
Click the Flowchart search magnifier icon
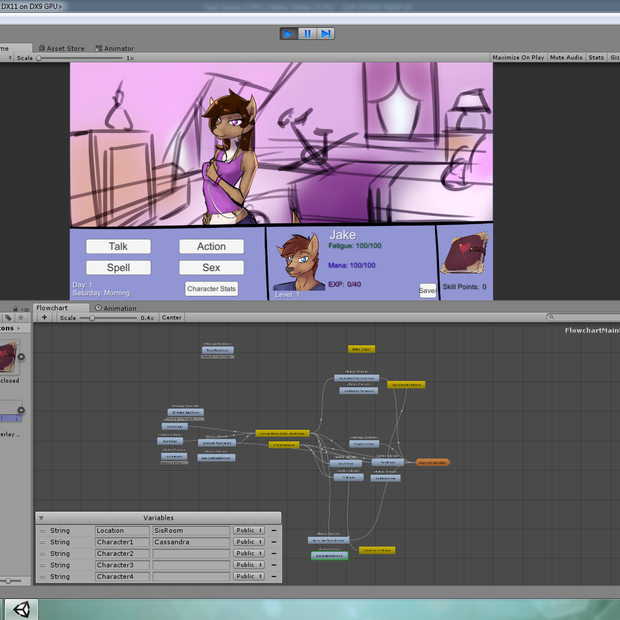(x=551, y=317)
